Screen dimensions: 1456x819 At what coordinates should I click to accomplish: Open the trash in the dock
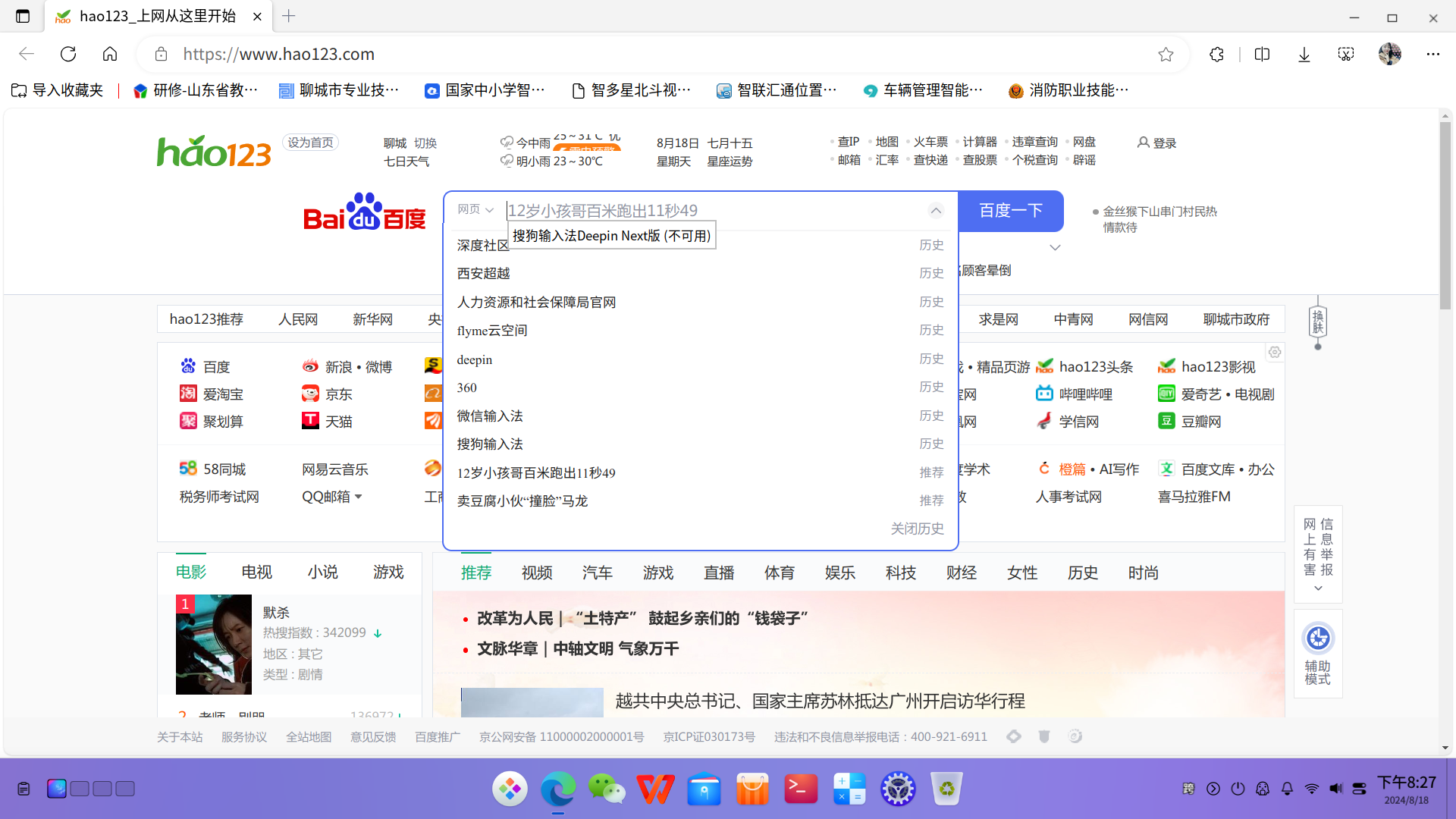click(x=946, y=789)
